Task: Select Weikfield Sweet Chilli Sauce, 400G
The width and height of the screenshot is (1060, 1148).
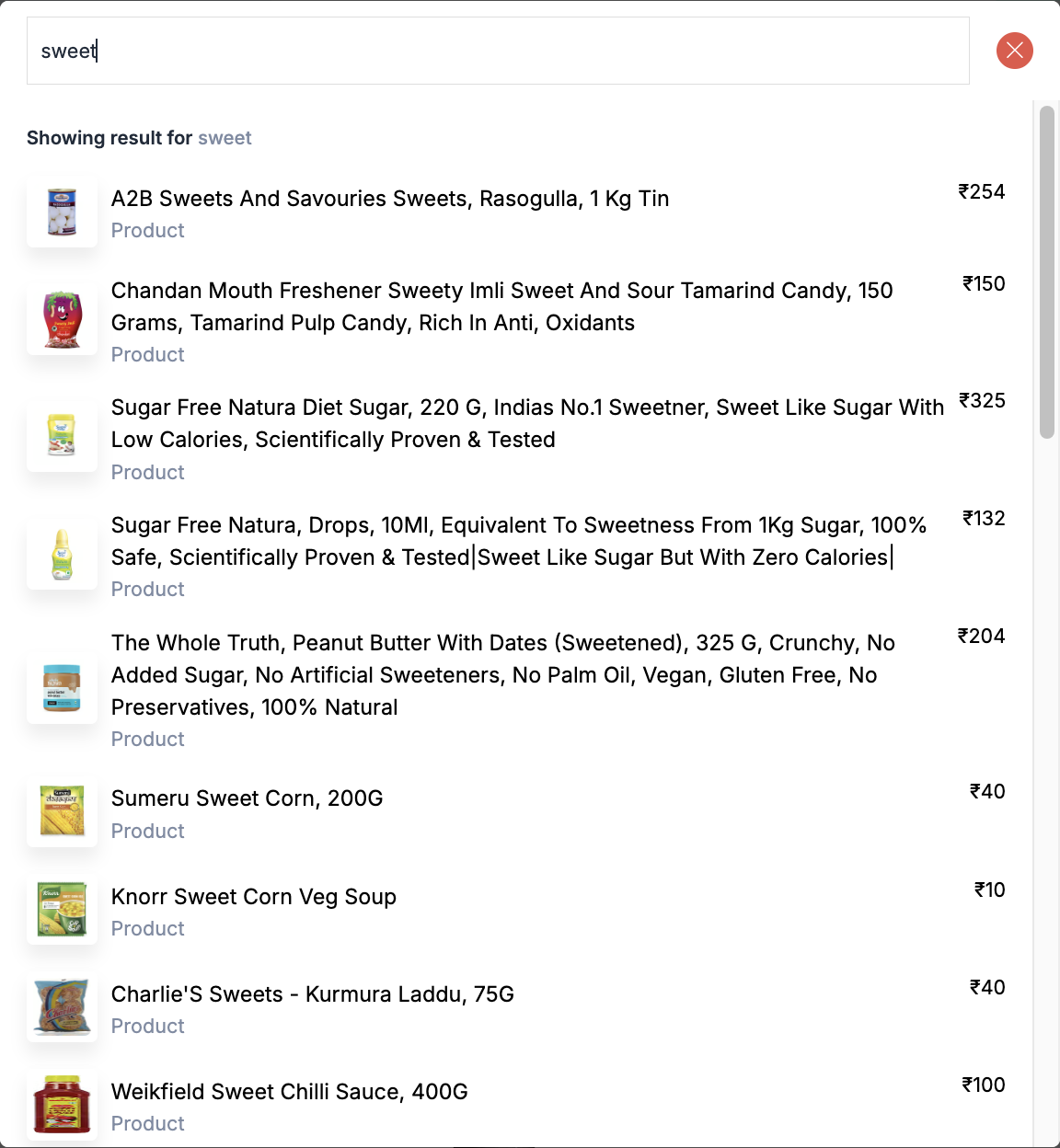Action: (289, 1092)
